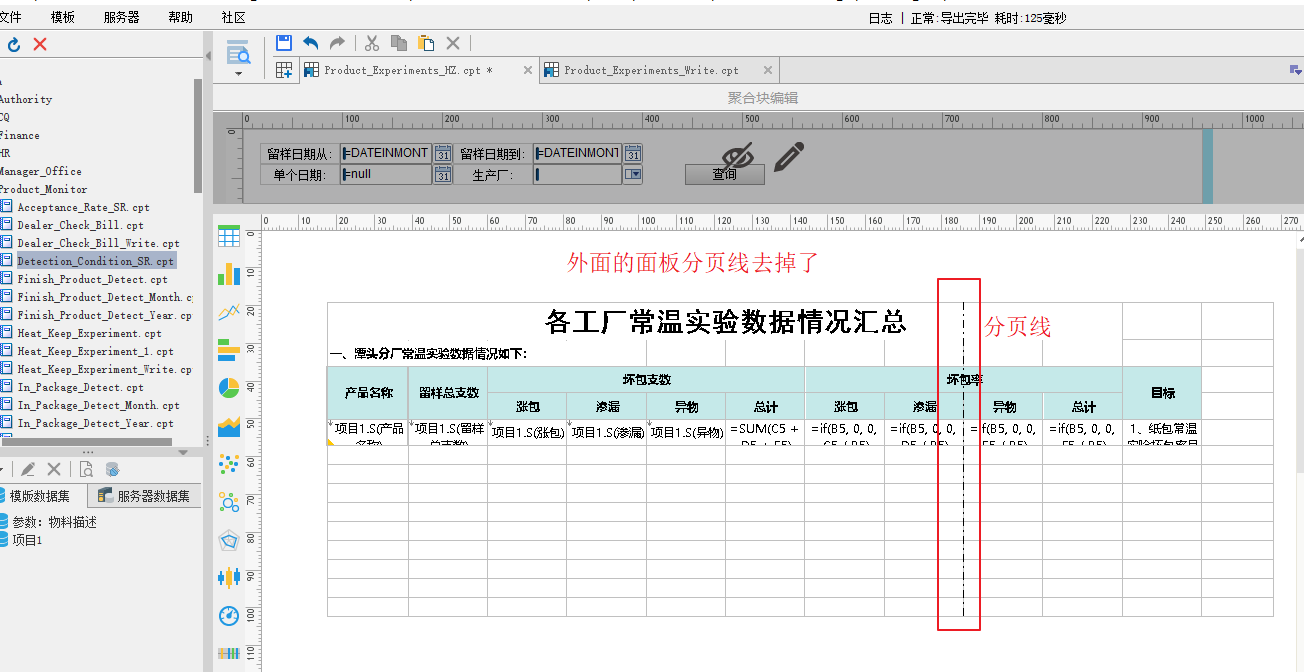The image size is (1304, 672).
Task: Insert a line chart from side toolbar
Action: tap(229, 312)
